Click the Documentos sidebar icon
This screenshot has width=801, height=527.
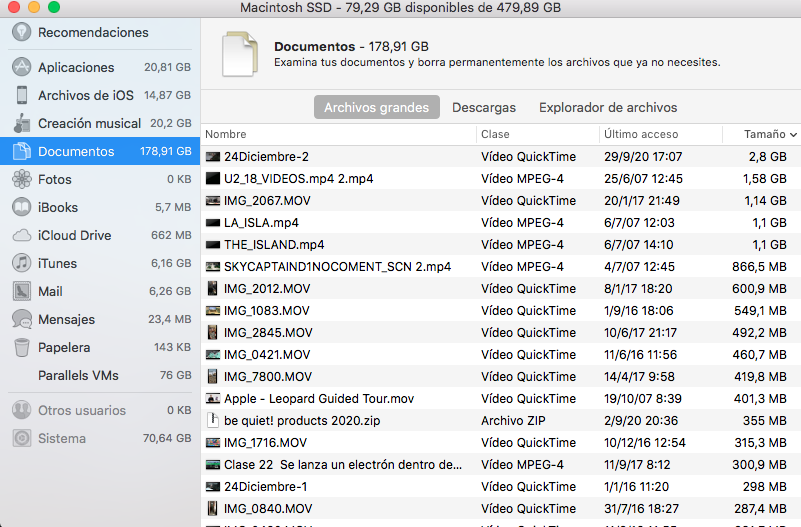tap(21, 151)
